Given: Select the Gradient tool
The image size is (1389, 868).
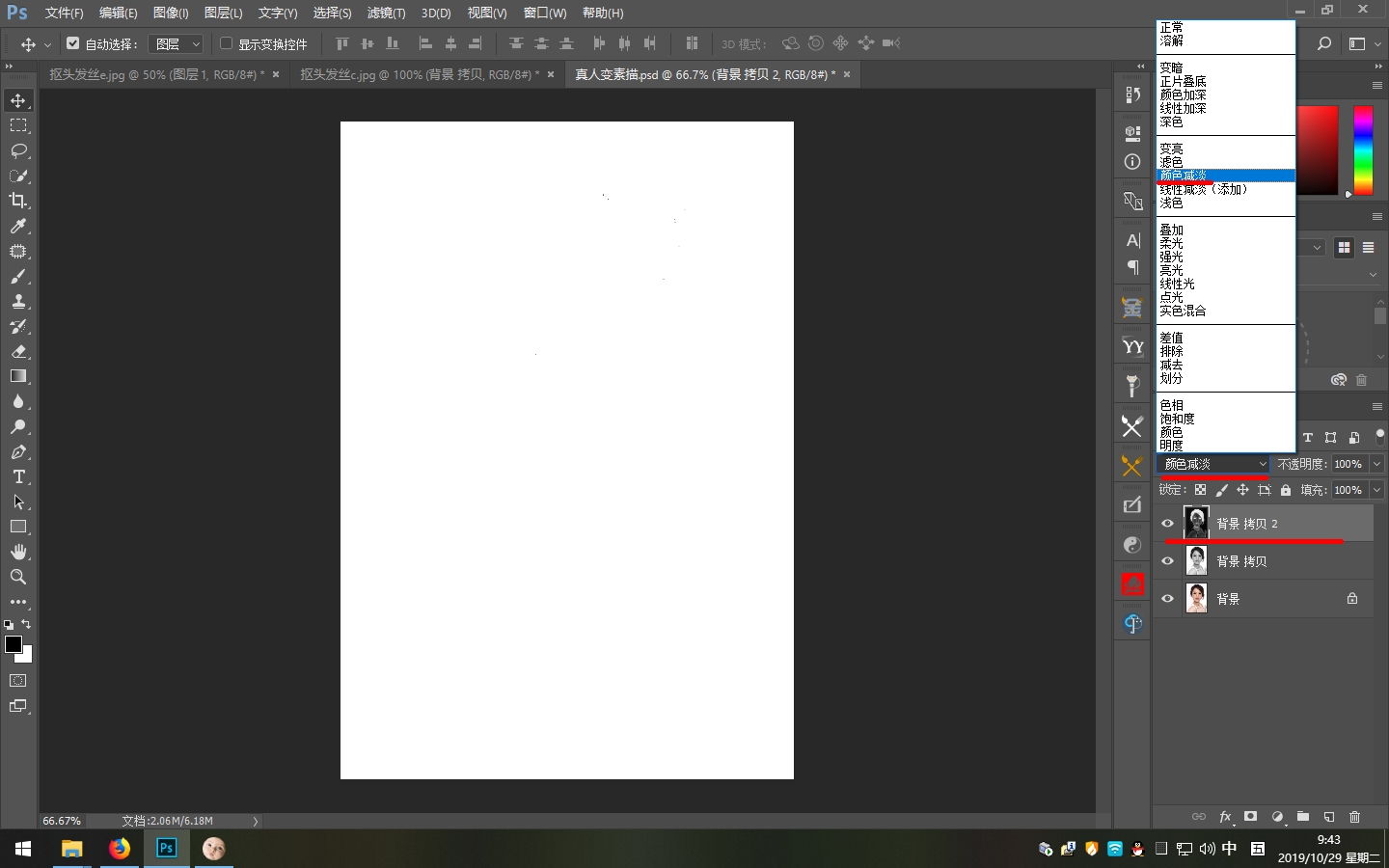Looking at the screenshot, I should click(x=18, y=376).
